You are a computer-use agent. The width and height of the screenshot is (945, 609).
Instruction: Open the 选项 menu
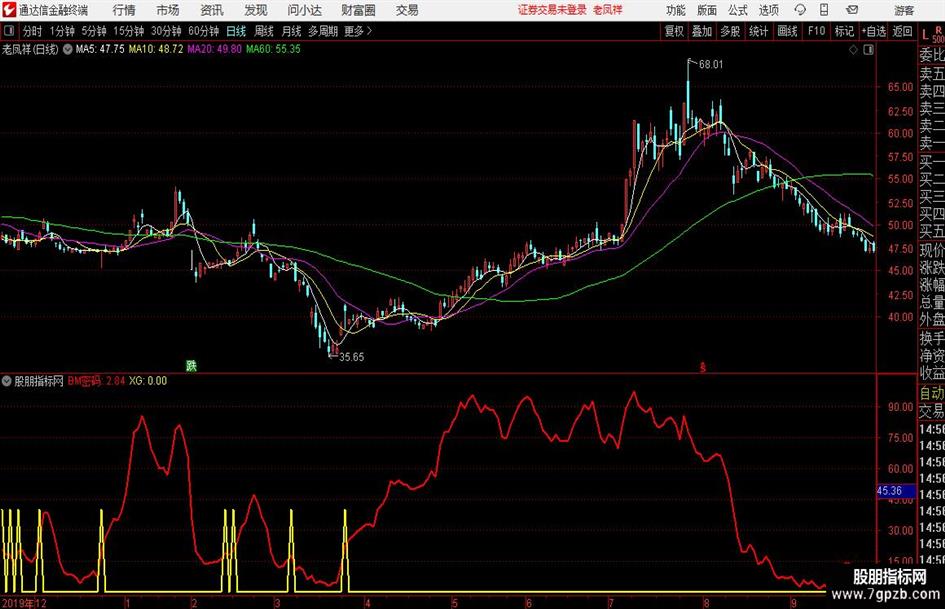pyautogui.click(x=768, y=10)
